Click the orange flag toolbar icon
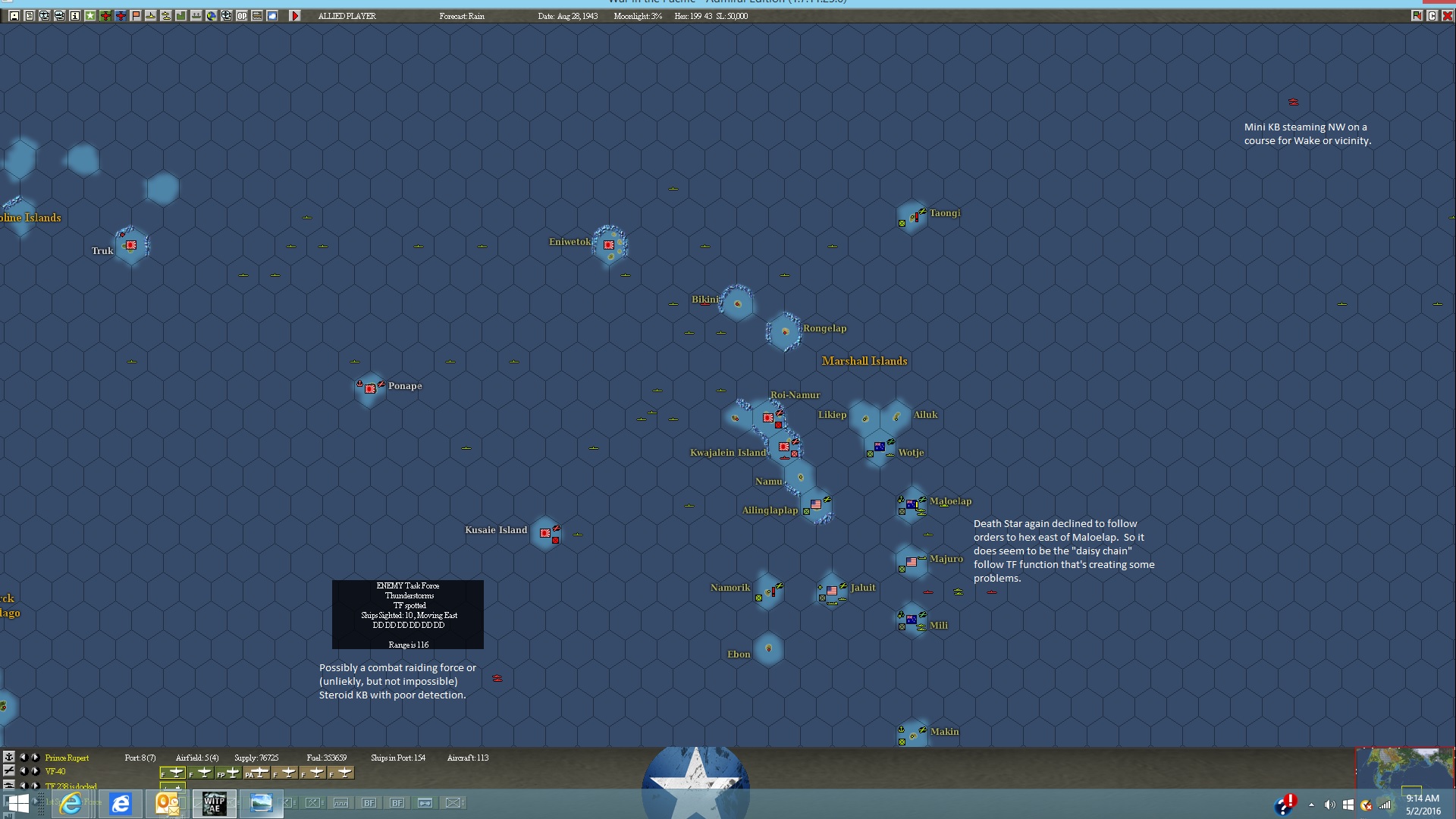 tap(136, 16)
